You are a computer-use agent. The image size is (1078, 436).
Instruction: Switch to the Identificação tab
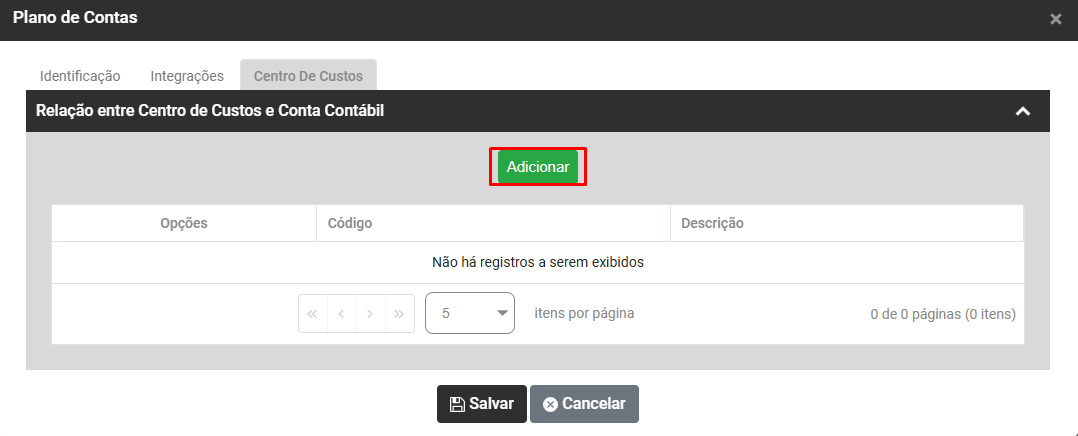pyautogui.click(x=80, y=76)
